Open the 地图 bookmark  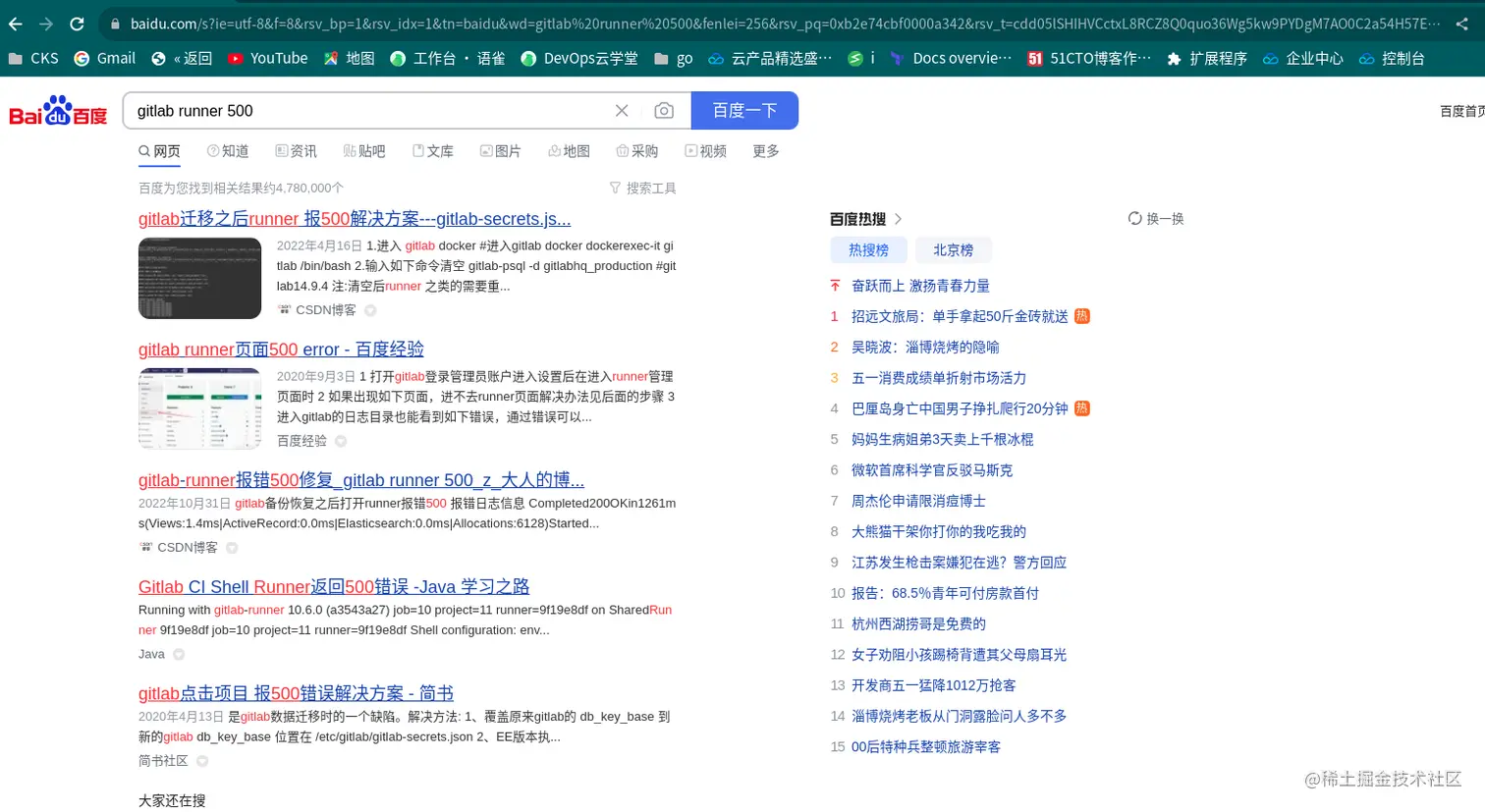[350, 59]
